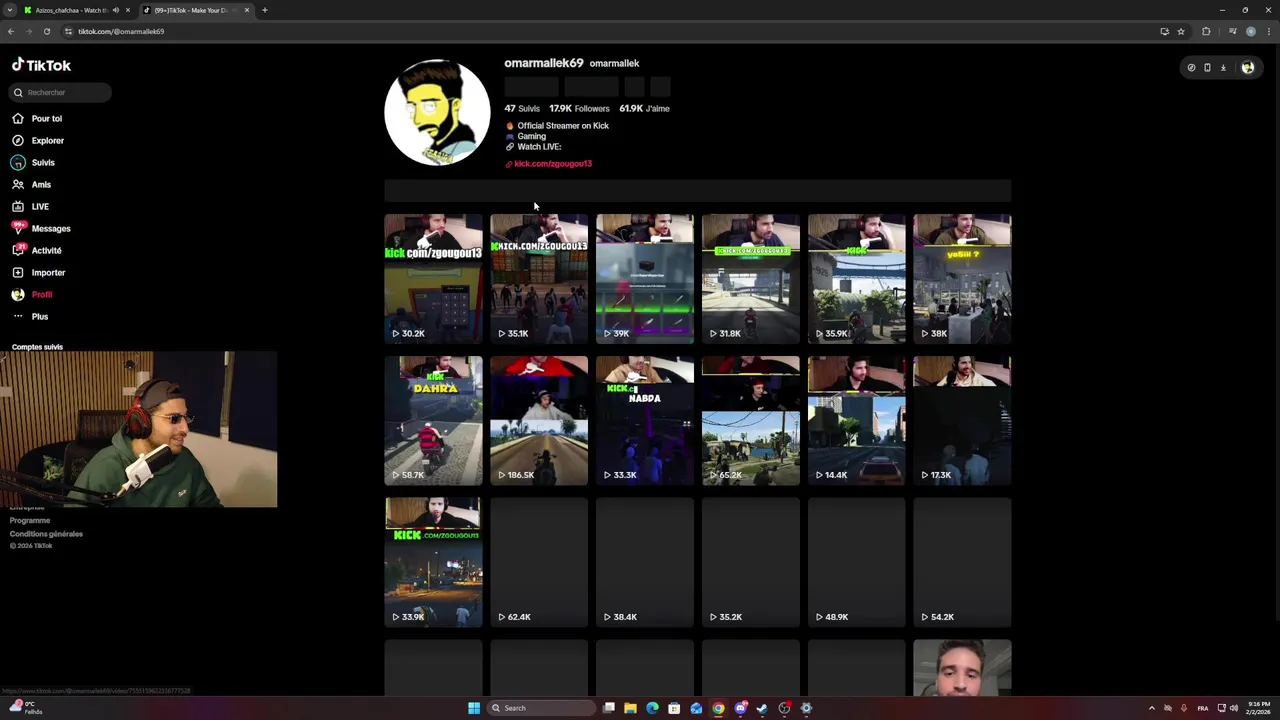Open Chrome media controls icon
Image resolution: width=1280 pixels, height=720 pixels.
(x=1232, y=31)
